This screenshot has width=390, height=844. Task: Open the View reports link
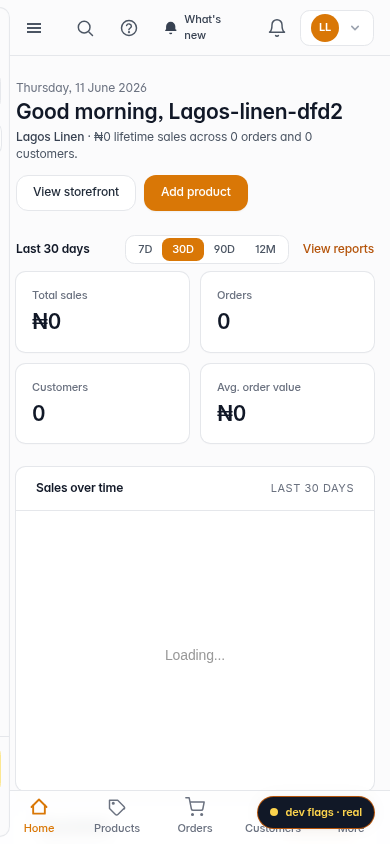(x=338, y=249)
